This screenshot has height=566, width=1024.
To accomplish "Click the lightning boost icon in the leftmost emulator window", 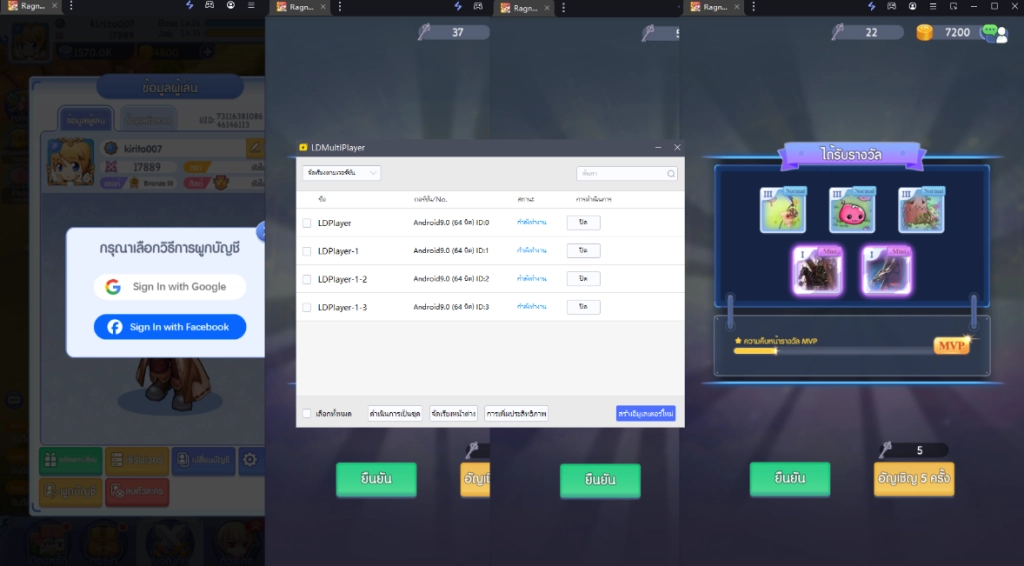I will [189, 5].
